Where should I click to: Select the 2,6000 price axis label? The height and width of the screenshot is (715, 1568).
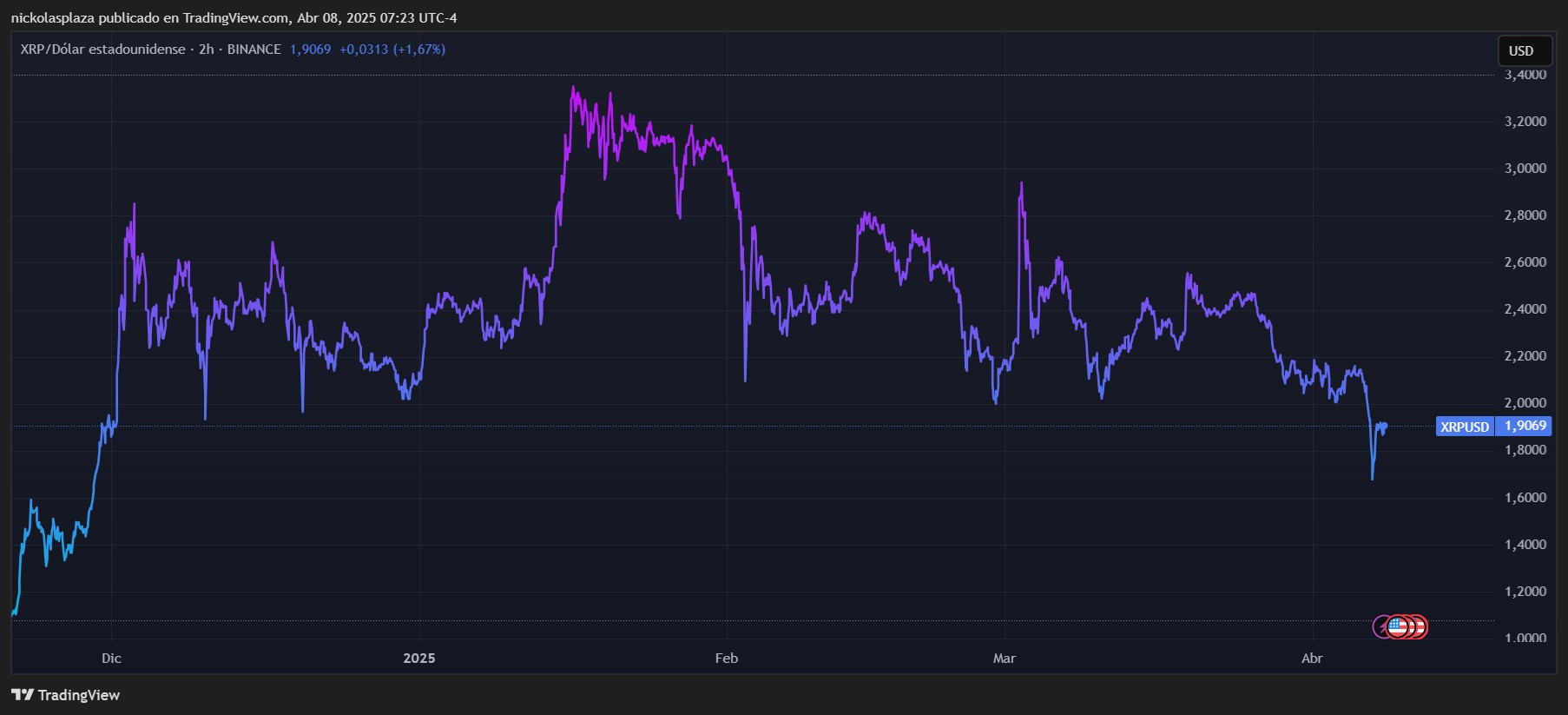(1525, 262)
